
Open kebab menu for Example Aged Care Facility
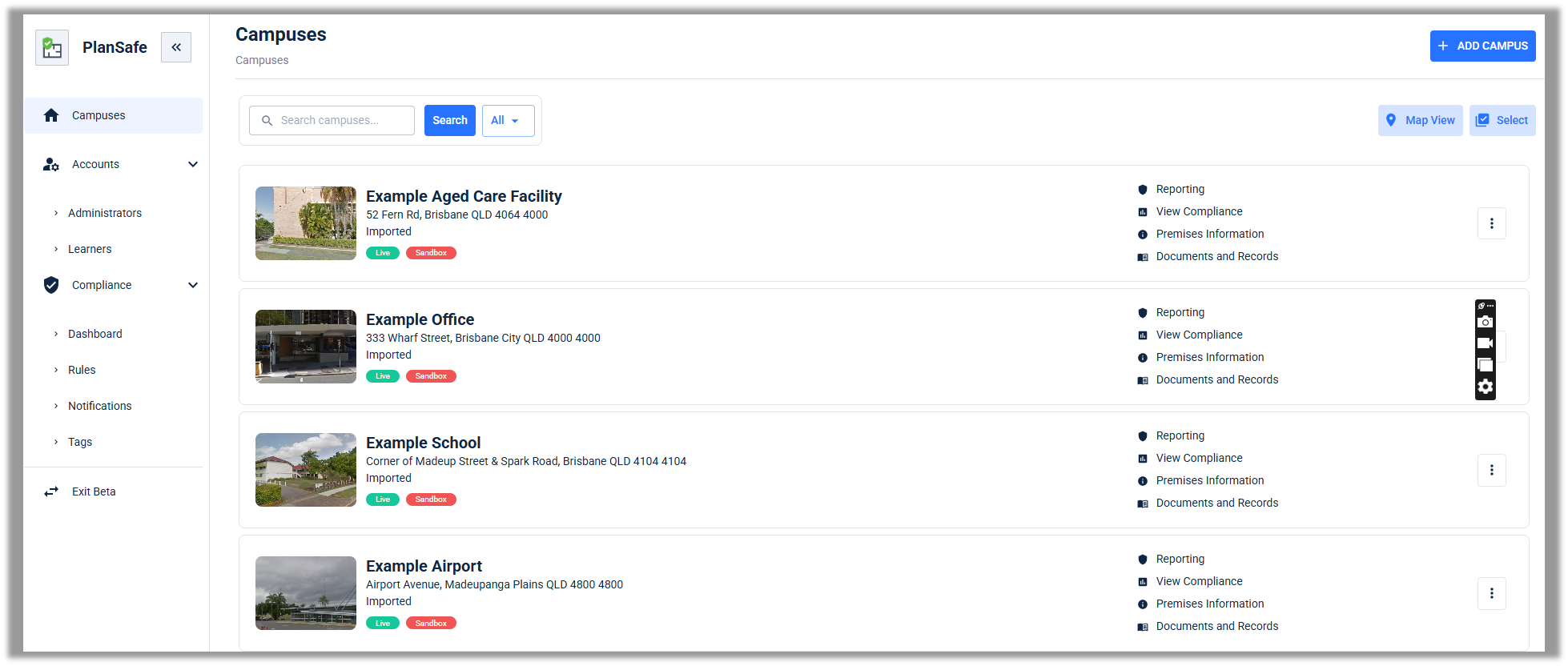click(1491, 223)
